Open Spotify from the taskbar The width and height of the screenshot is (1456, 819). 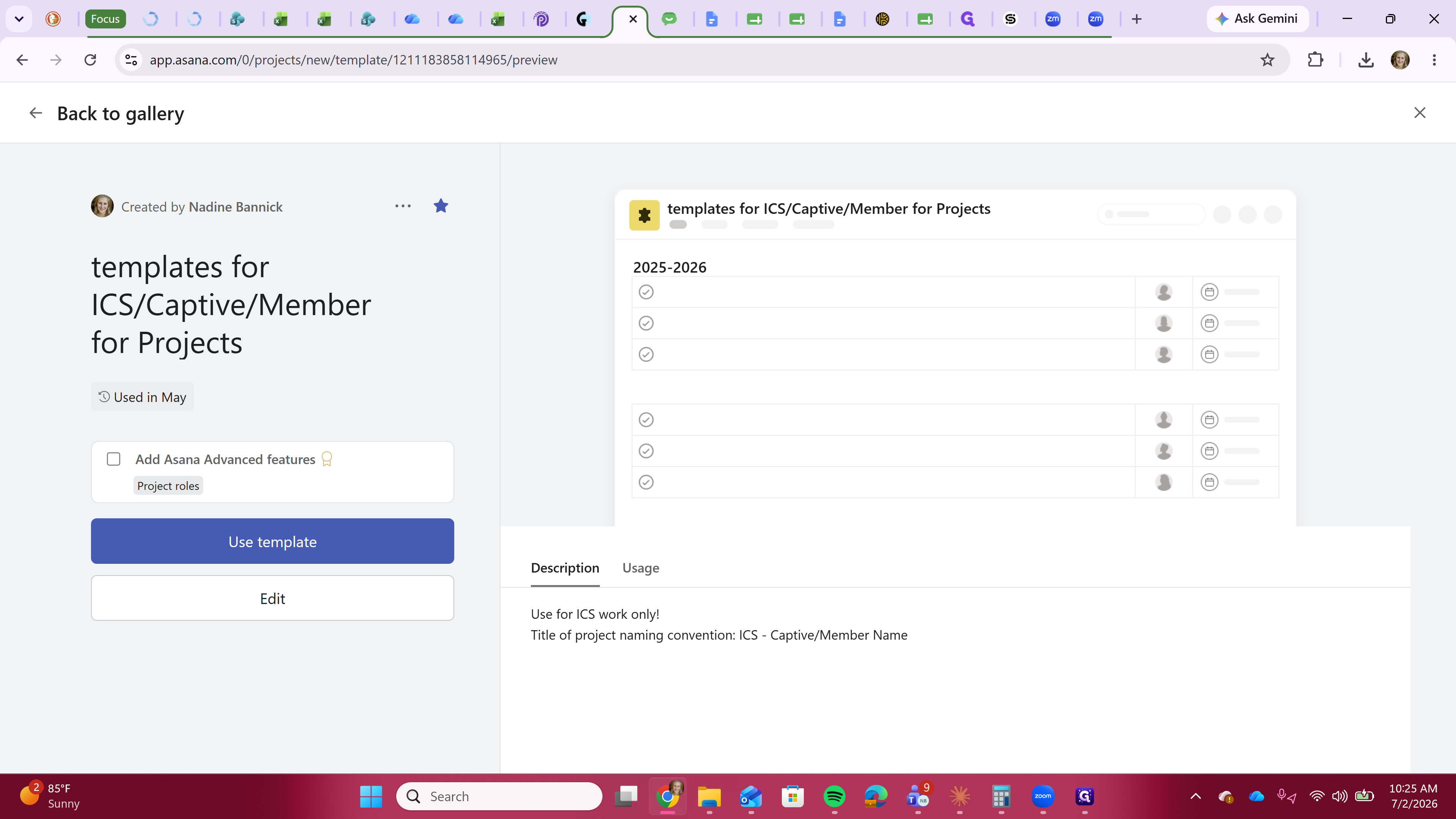click(x=834, y=796)
